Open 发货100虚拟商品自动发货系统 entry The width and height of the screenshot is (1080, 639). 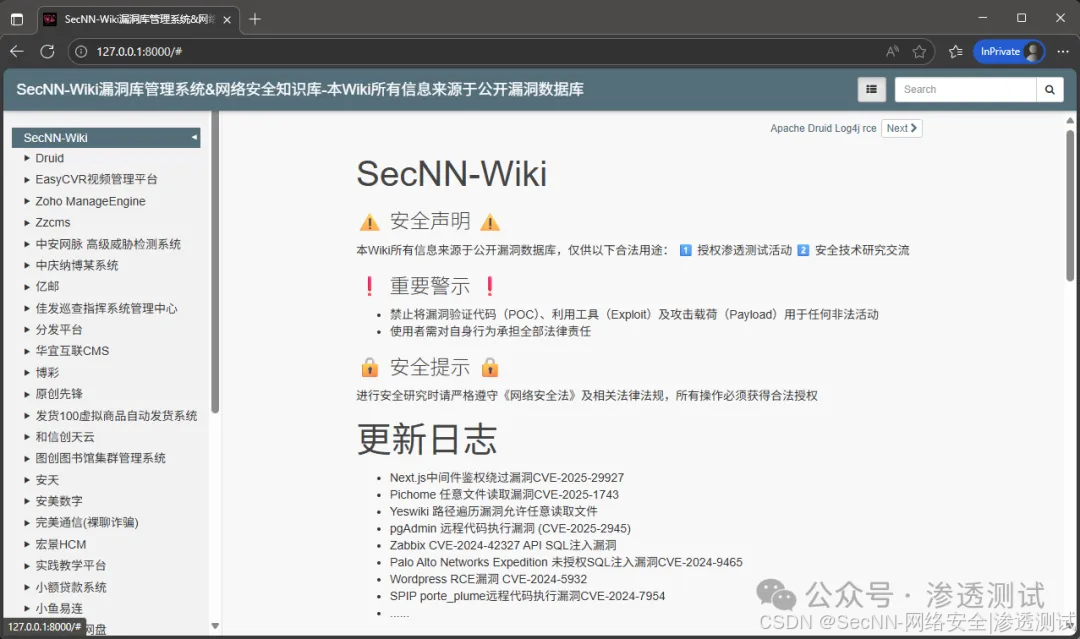pos(116,415)
